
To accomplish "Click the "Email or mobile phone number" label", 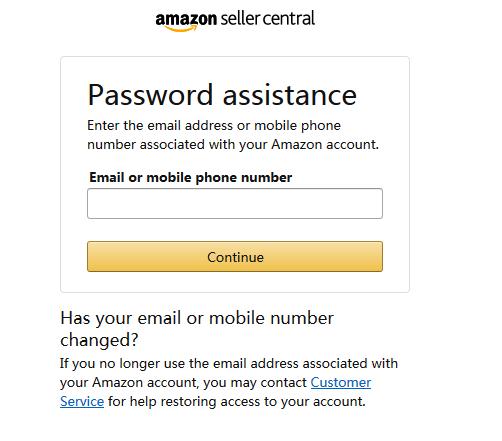I will click(191, 177).
